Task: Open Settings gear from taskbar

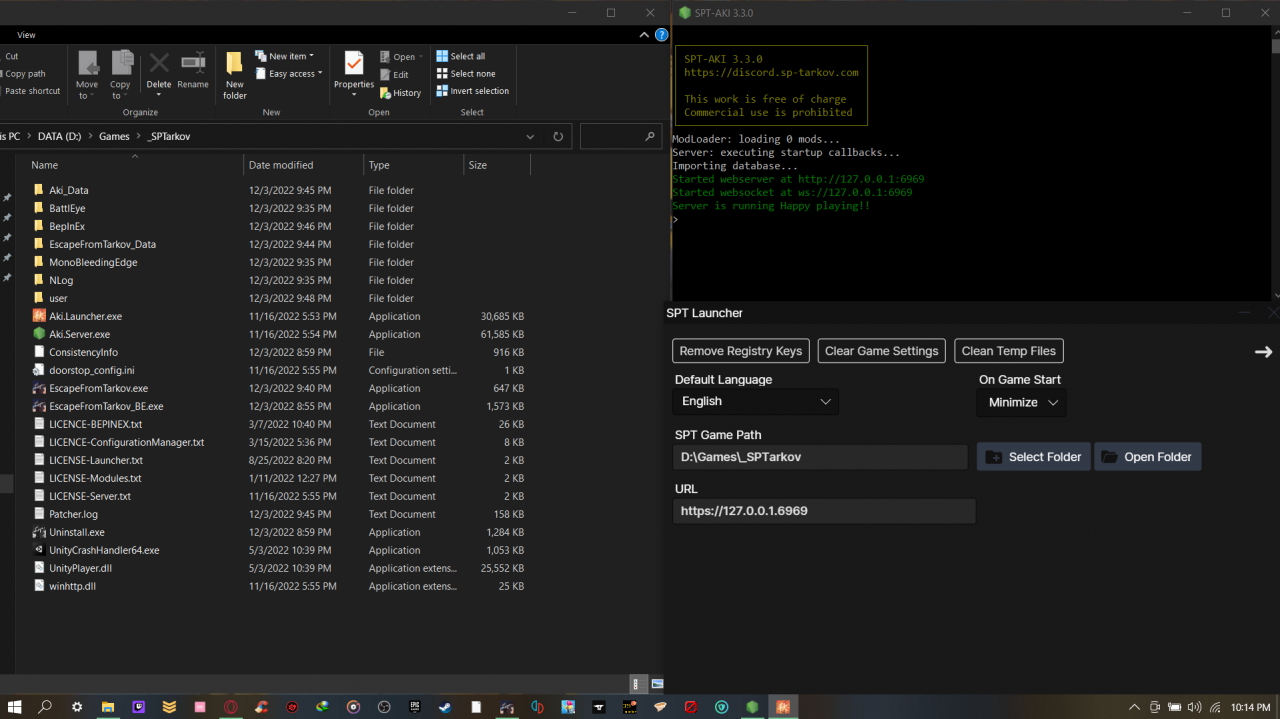Action: pos(77,707)
